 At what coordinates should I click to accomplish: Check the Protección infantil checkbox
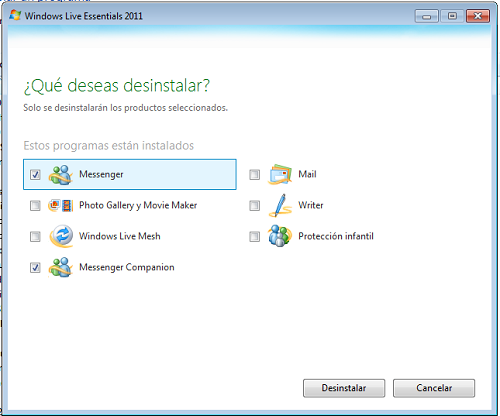[x=255, y=237]
